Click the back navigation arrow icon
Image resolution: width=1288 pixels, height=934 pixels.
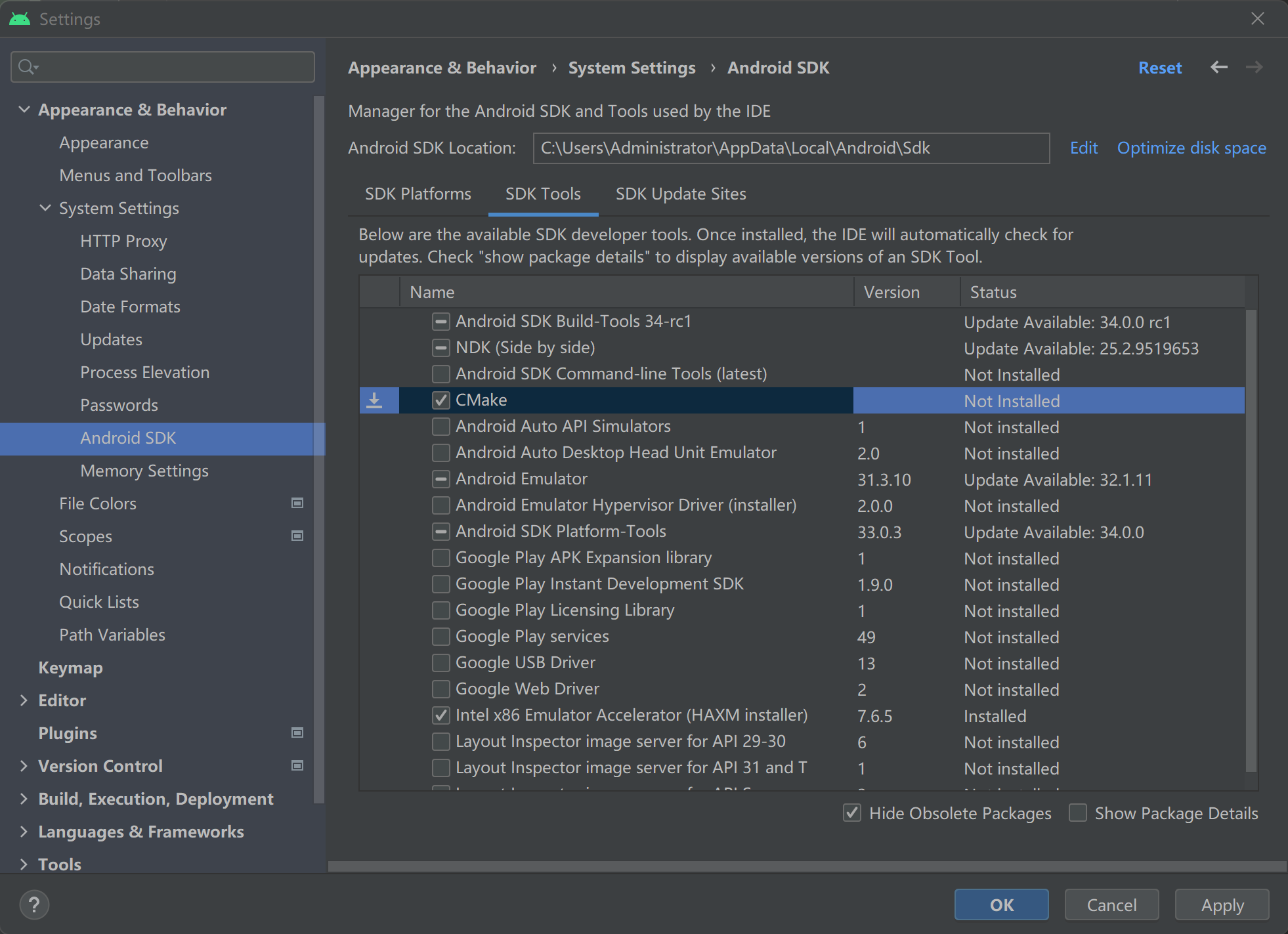click(1218, 68)
